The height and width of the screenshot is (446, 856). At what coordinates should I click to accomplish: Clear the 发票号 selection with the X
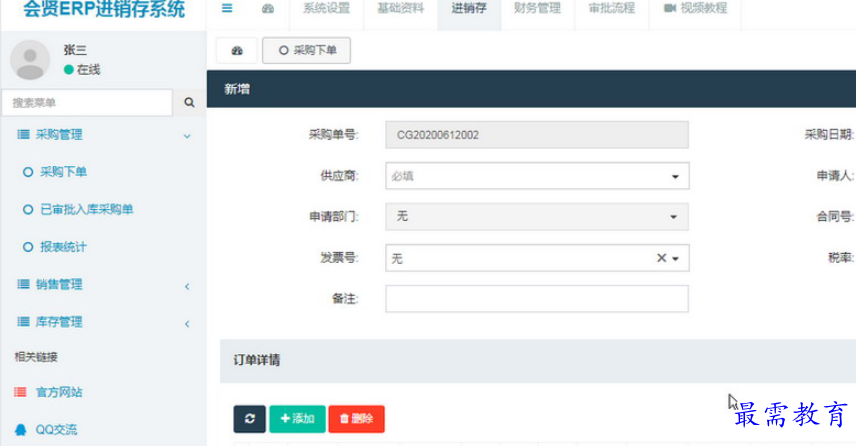pyautogui.click(x=661, y=258)
